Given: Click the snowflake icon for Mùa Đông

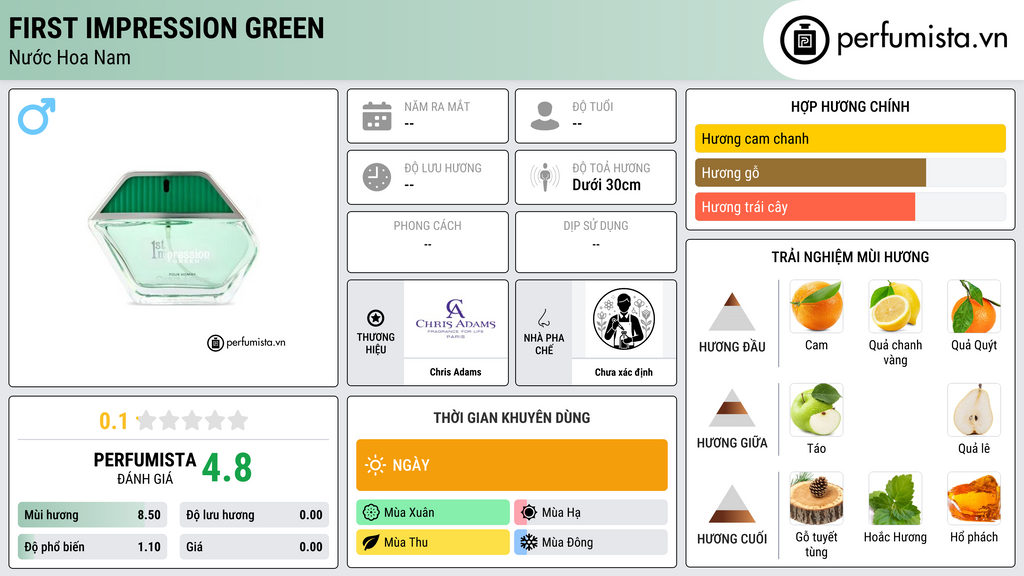Looking at the screenshot, I should click(x=529, y=542).
